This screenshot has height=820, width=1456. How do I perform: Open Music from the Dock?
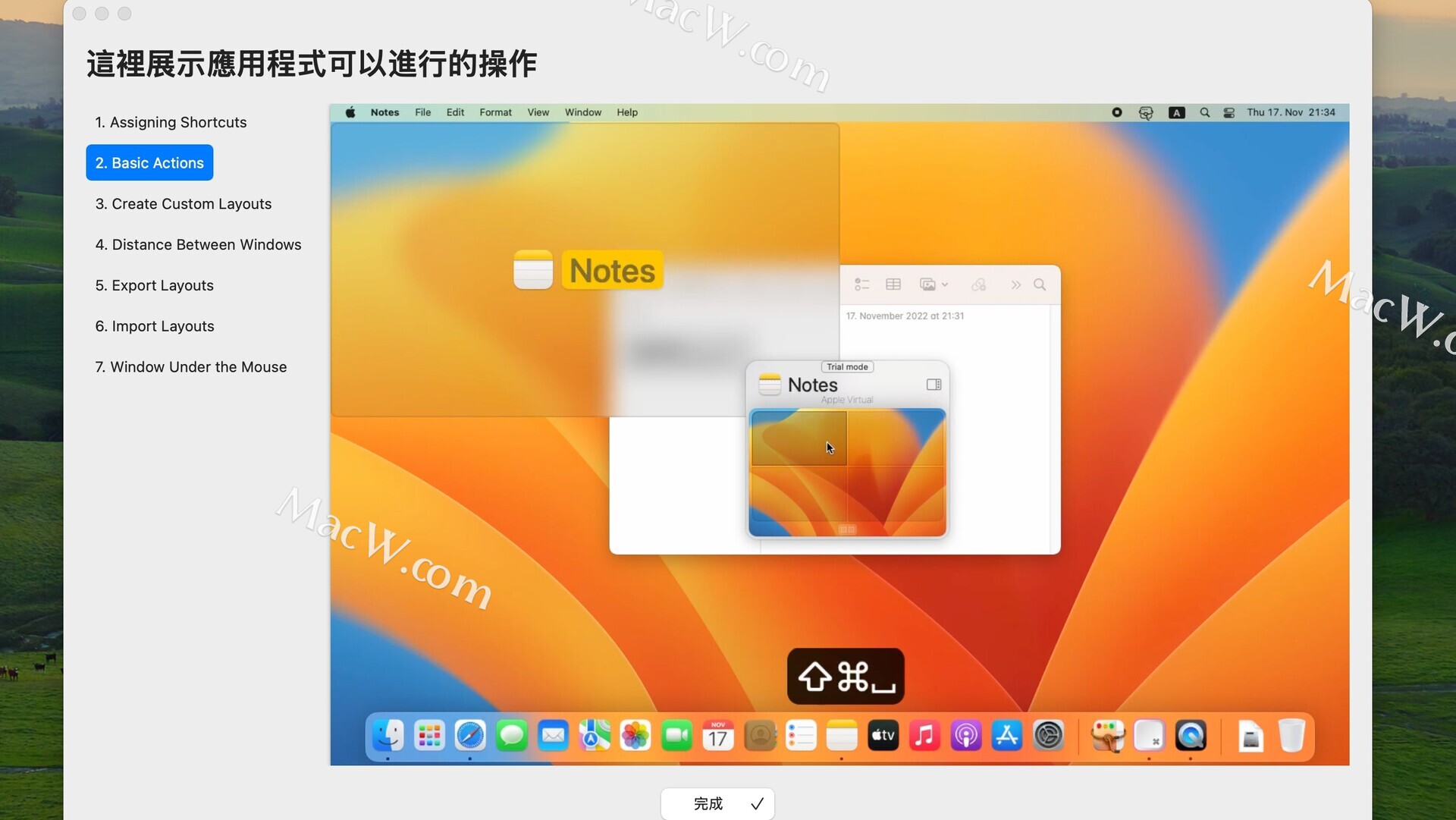924,736
